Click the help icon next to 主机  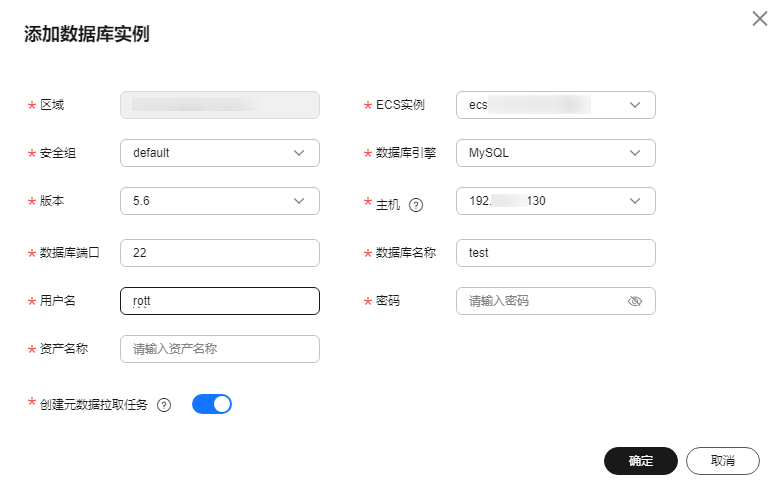point(417,205)
